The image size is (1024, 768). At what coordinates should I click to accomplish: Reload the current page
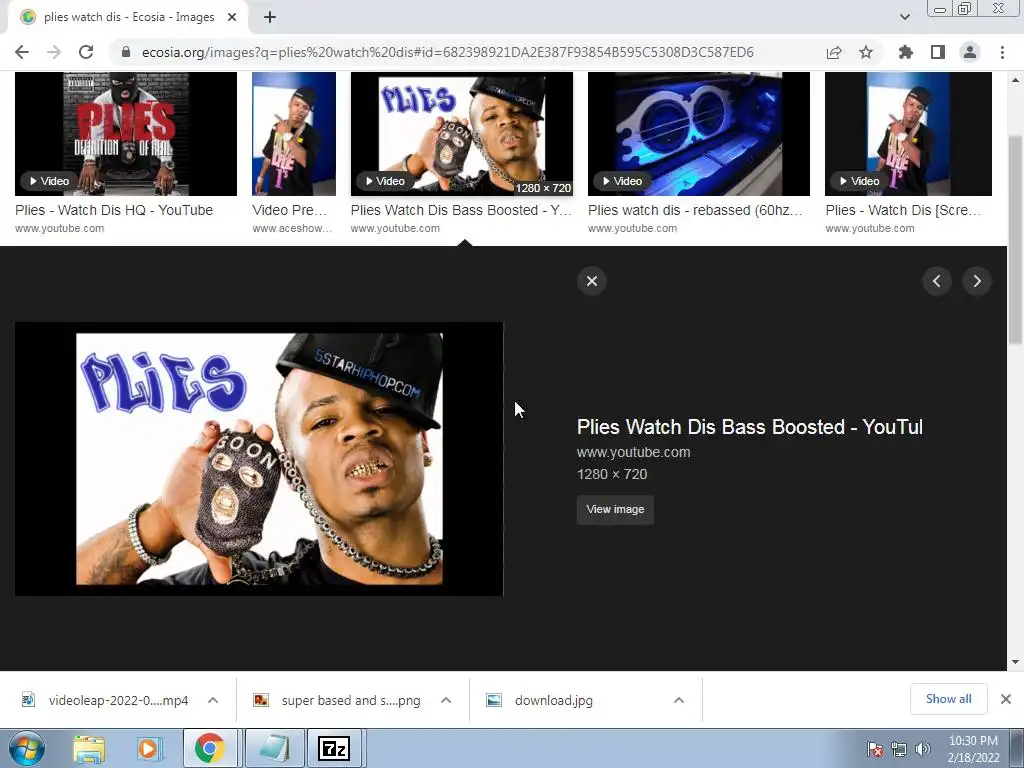[86, 52]
